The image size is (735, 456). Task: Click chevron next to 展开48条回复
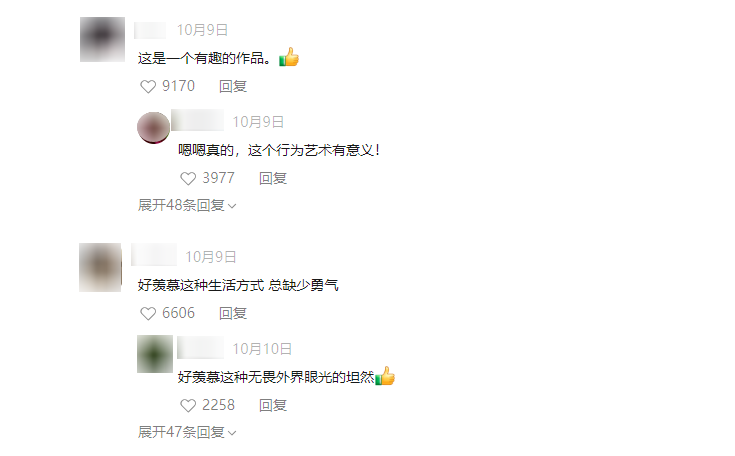coord(232,206)
